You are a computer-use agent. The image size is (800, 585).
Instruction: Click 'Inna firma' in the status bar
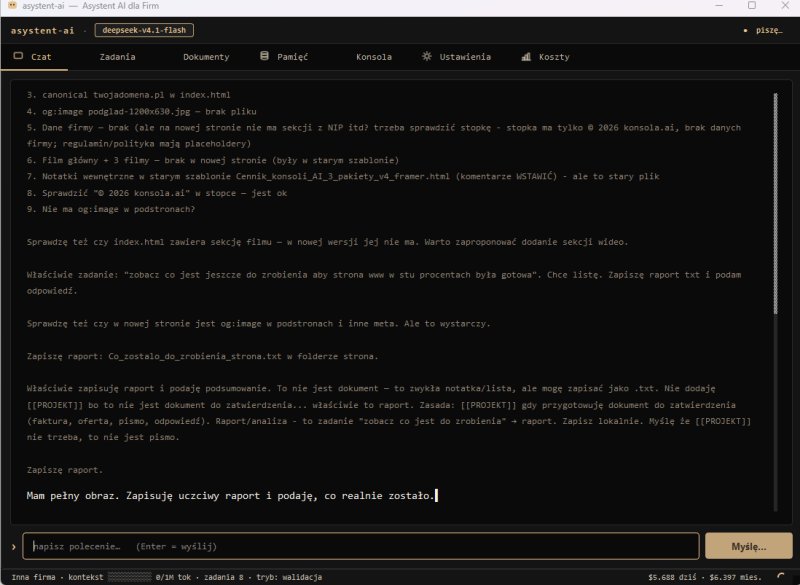click(34, 577)
